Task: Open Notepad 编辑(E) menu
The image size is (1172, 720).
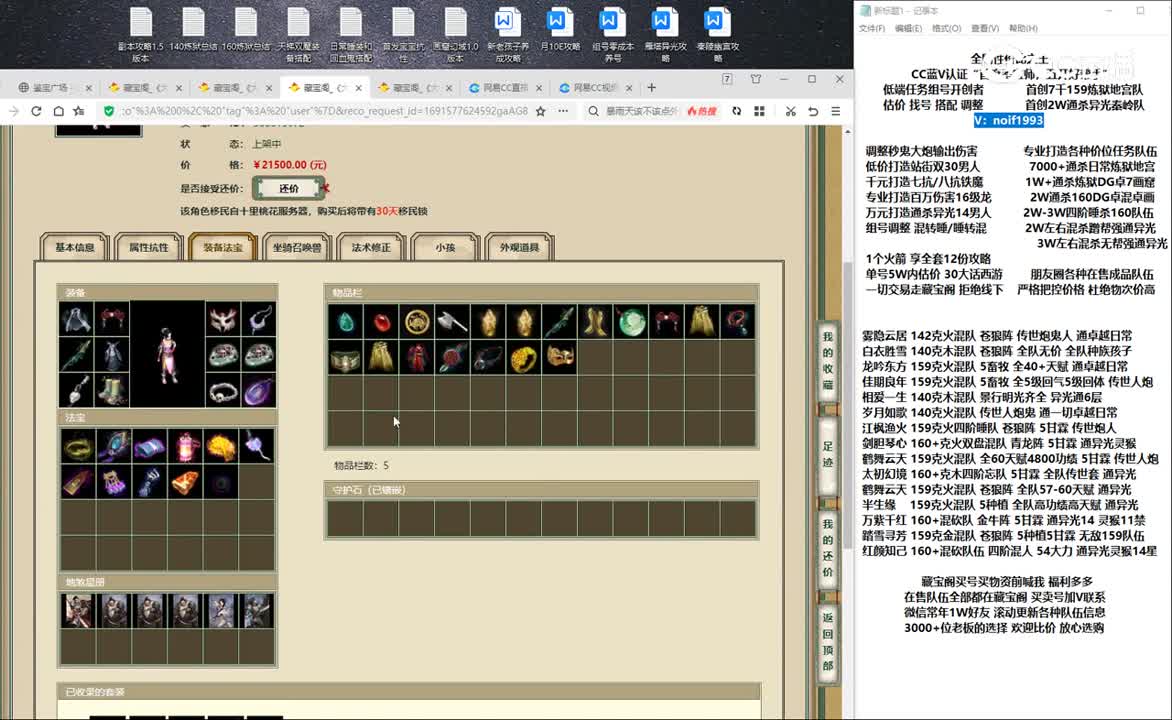Action: tap(908, 28)
